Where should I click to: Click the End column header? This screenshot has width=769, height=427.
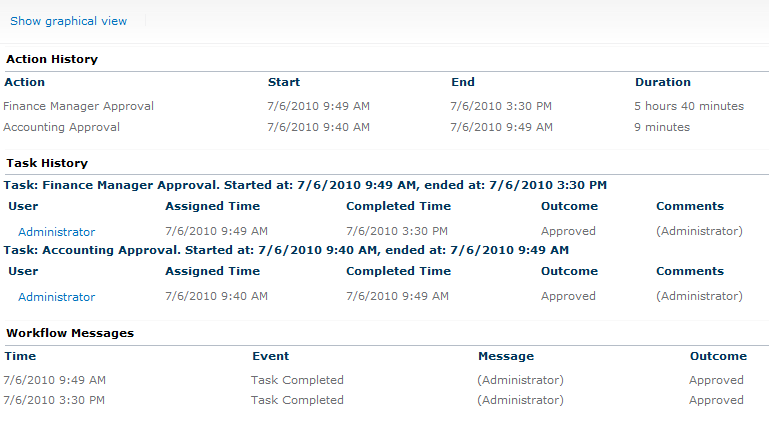(x=463, y=82)
